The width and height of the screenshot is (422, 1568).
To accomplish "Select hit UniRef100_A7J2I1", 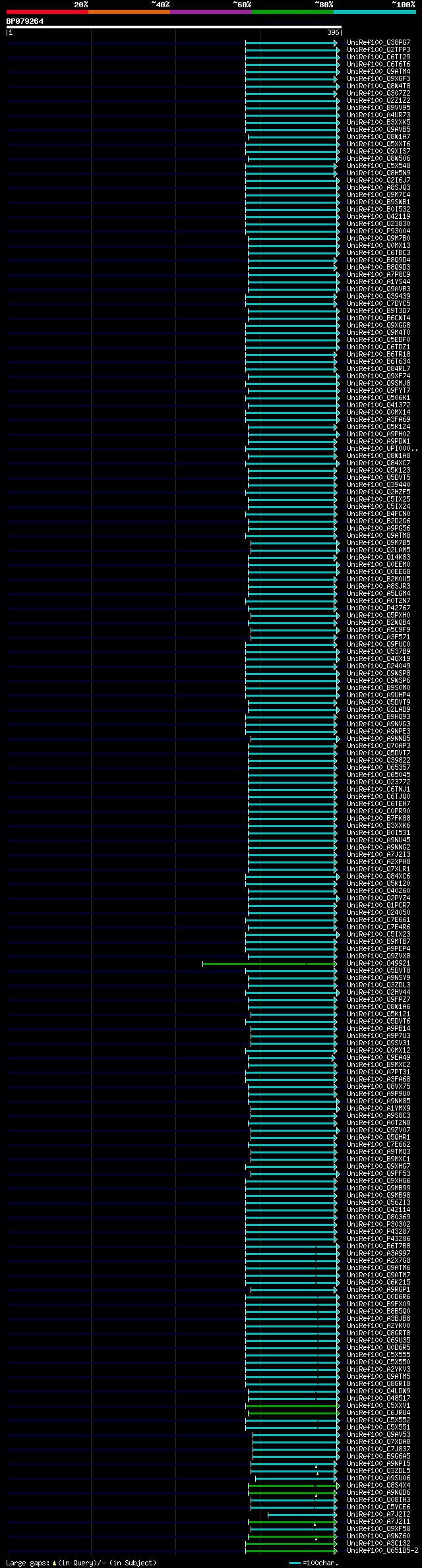I will 378,1522.
